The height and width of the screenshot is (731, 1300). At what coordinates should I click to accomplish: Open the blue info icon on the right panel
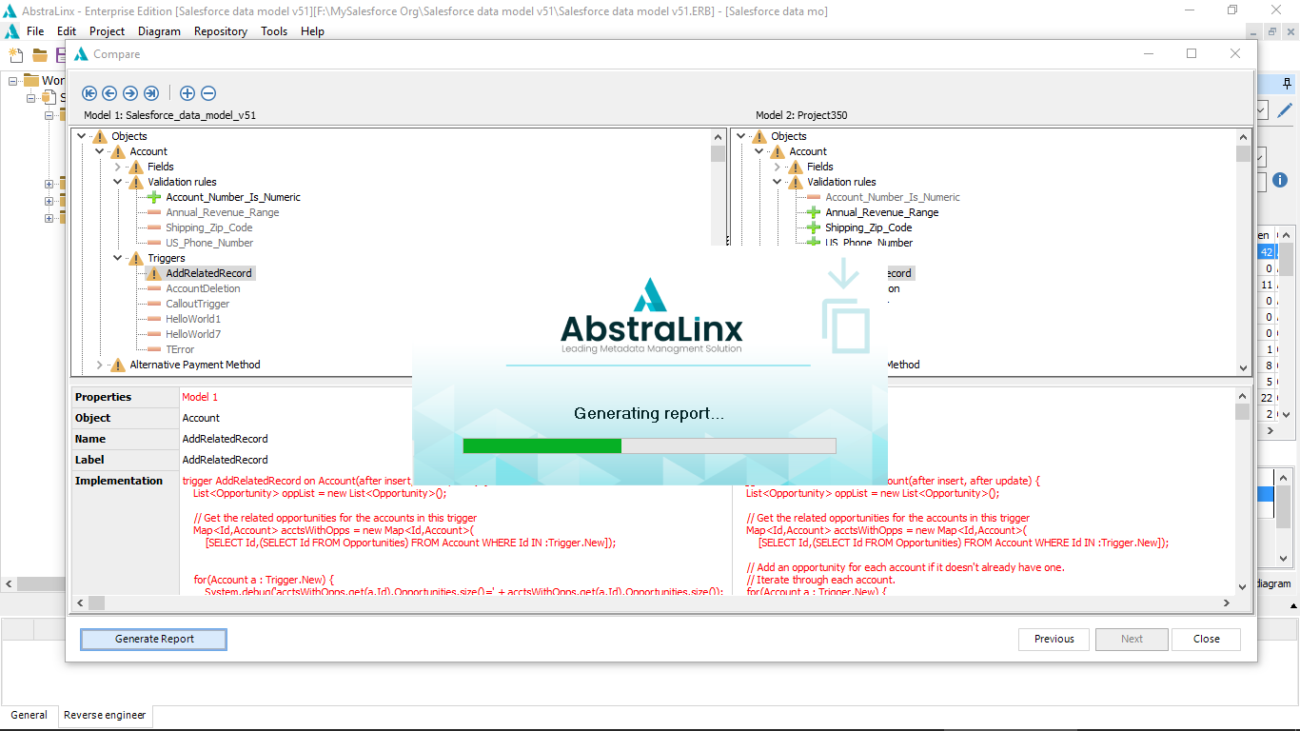[1280, 179]
